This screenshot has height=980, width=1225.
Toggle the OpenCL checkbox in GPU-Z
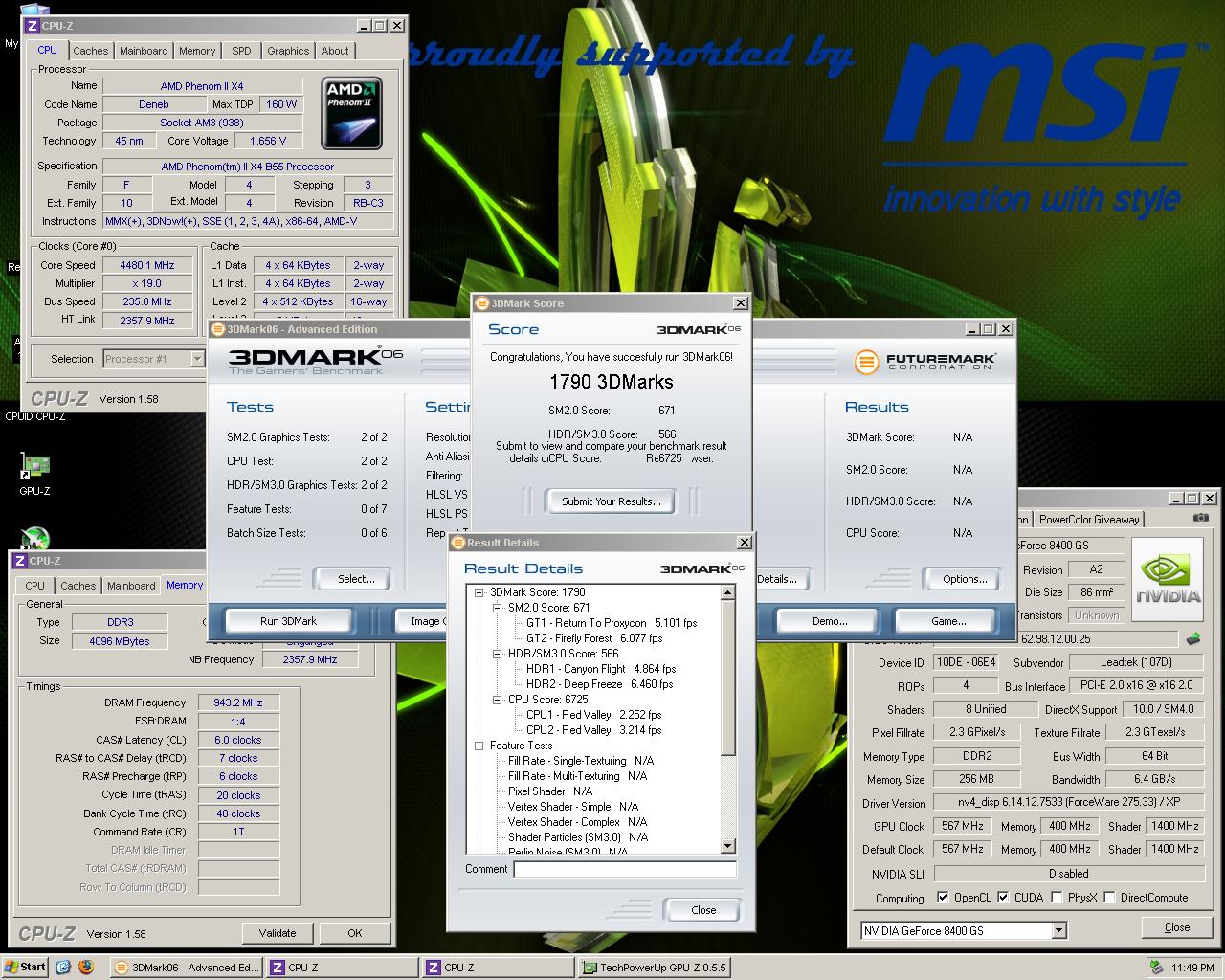point(943,898)
